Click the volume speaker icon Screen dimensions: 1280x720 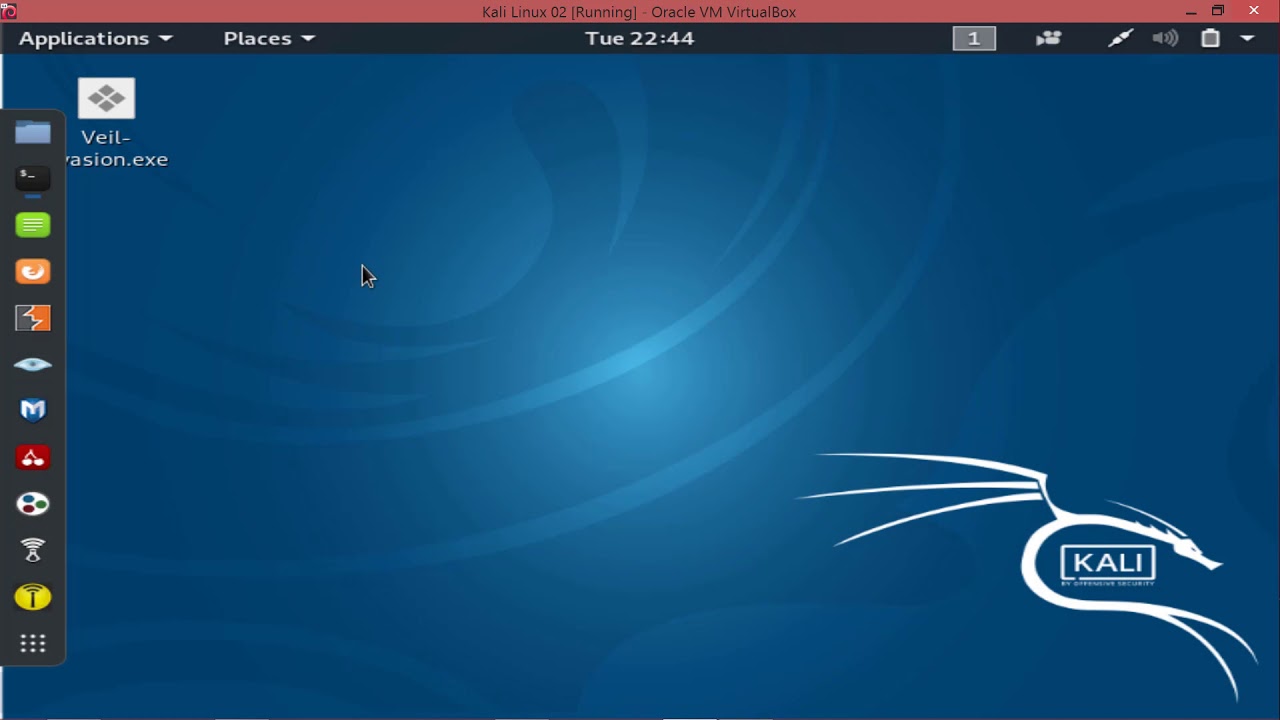pos(1165,38)
